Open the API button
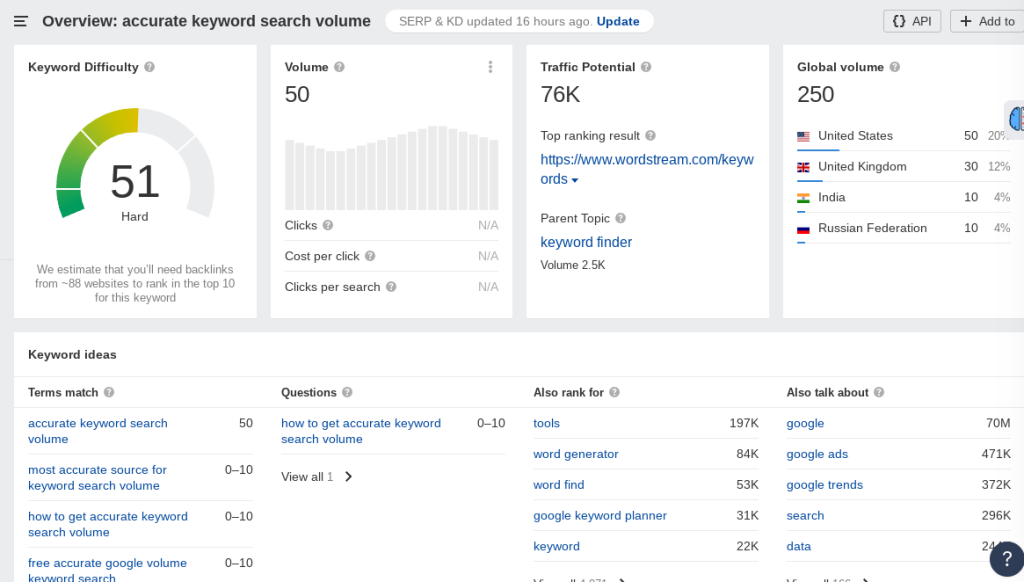The width and height of the screenshot is (1024, 582). [911, 21]
